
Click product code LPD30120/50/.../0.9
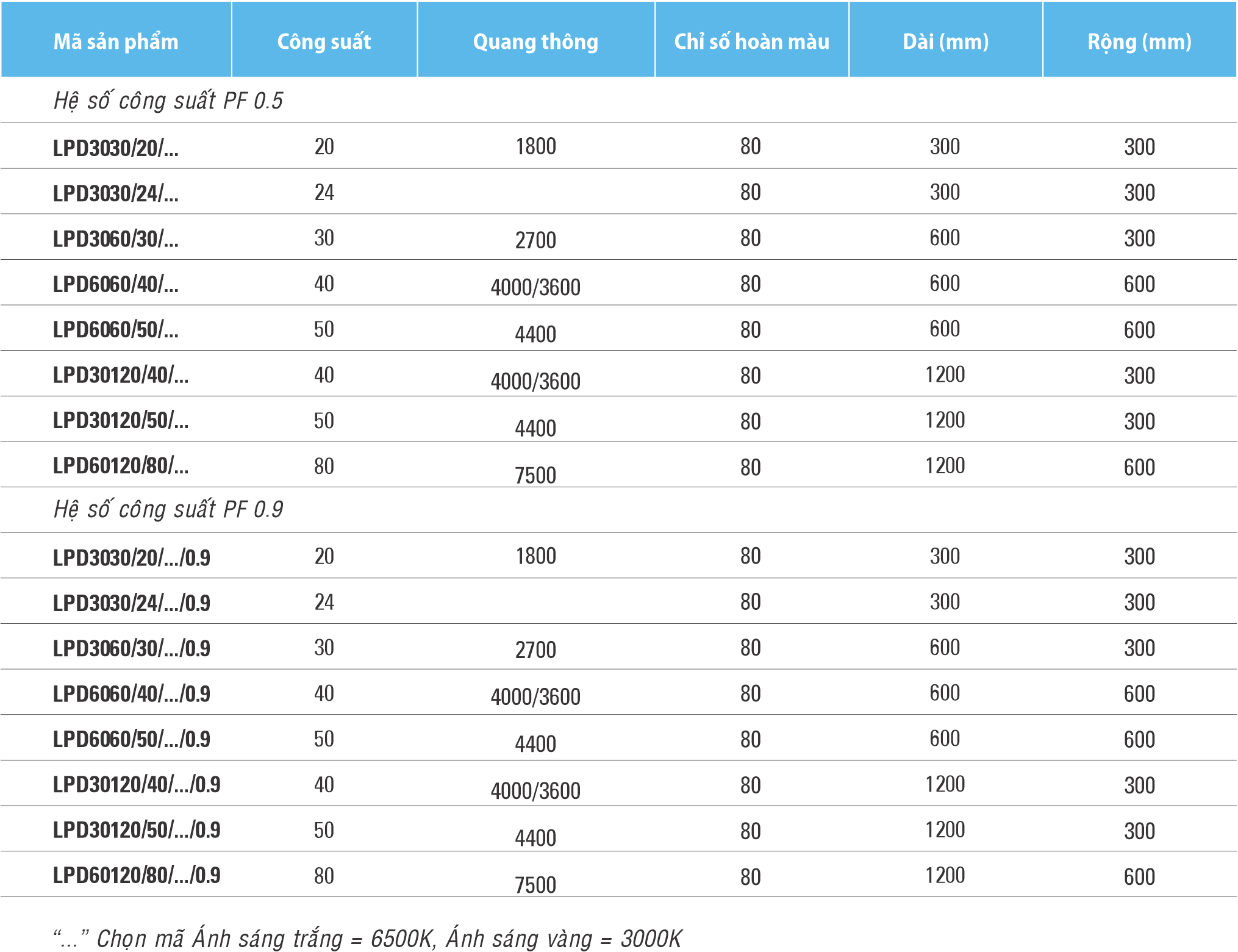(137, 830)
